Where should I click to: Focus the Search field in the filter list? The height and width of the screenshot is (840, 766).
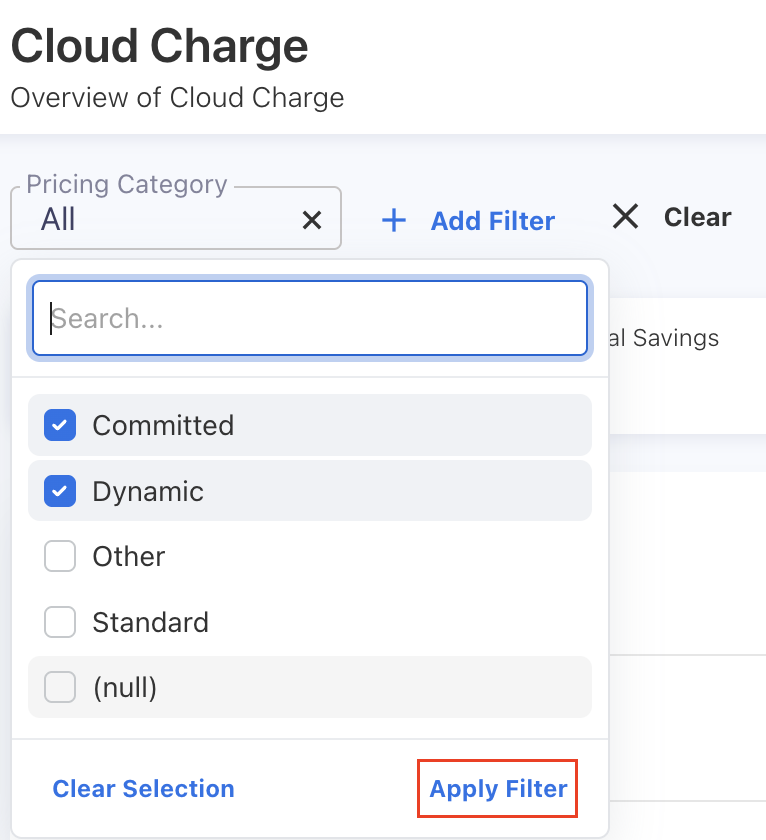click(310, 319)
